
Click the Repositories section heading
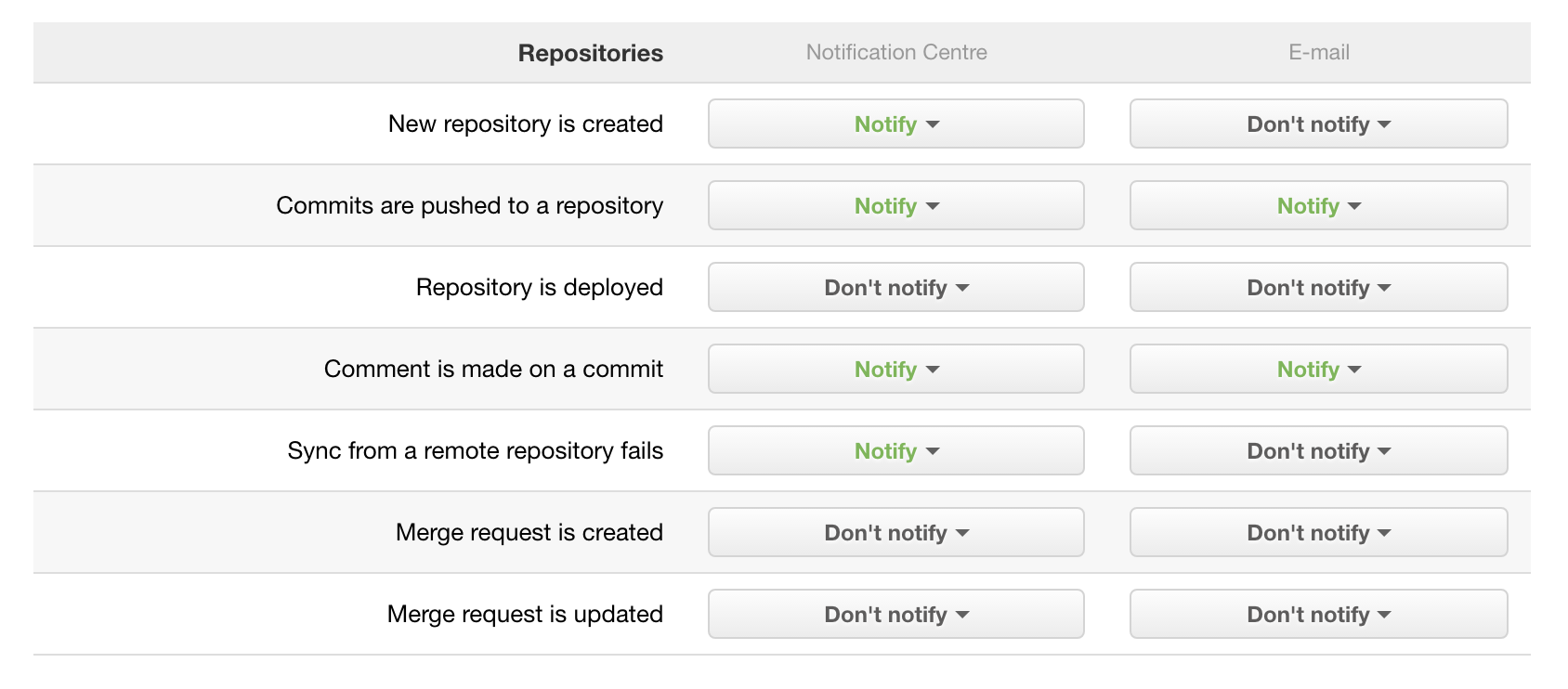point(590,53)
